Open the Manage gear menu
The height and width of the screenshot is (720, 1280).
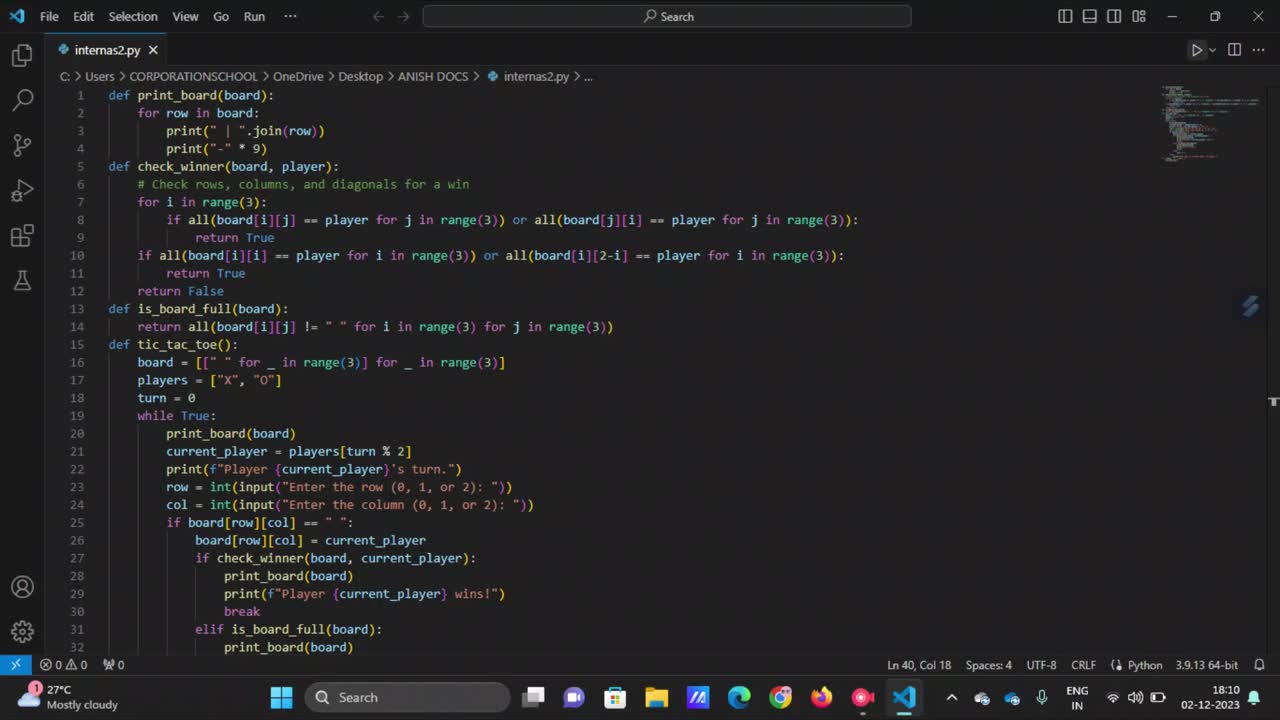pos(22,632)
